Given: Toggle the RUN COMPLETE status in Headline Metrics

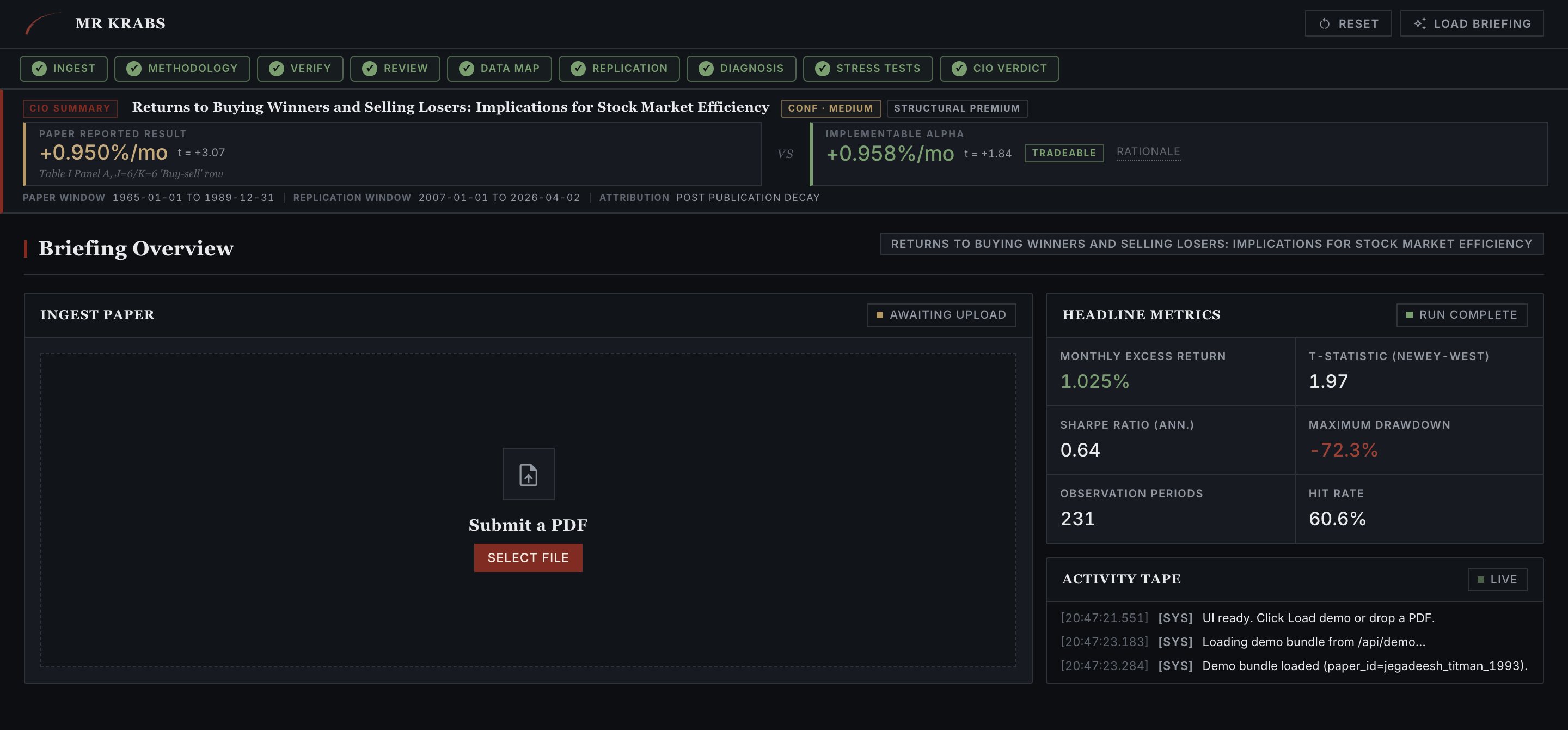Looking at the screenshot, I should (1461, 315).
